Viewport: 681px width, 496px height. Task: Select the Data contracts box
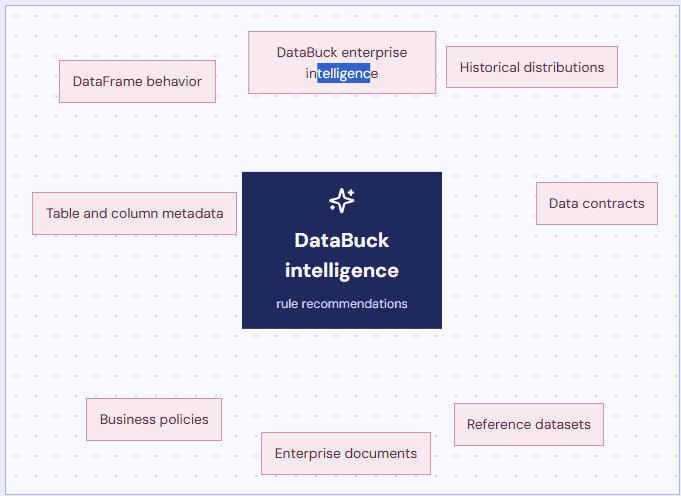click(x=597, y=204)
